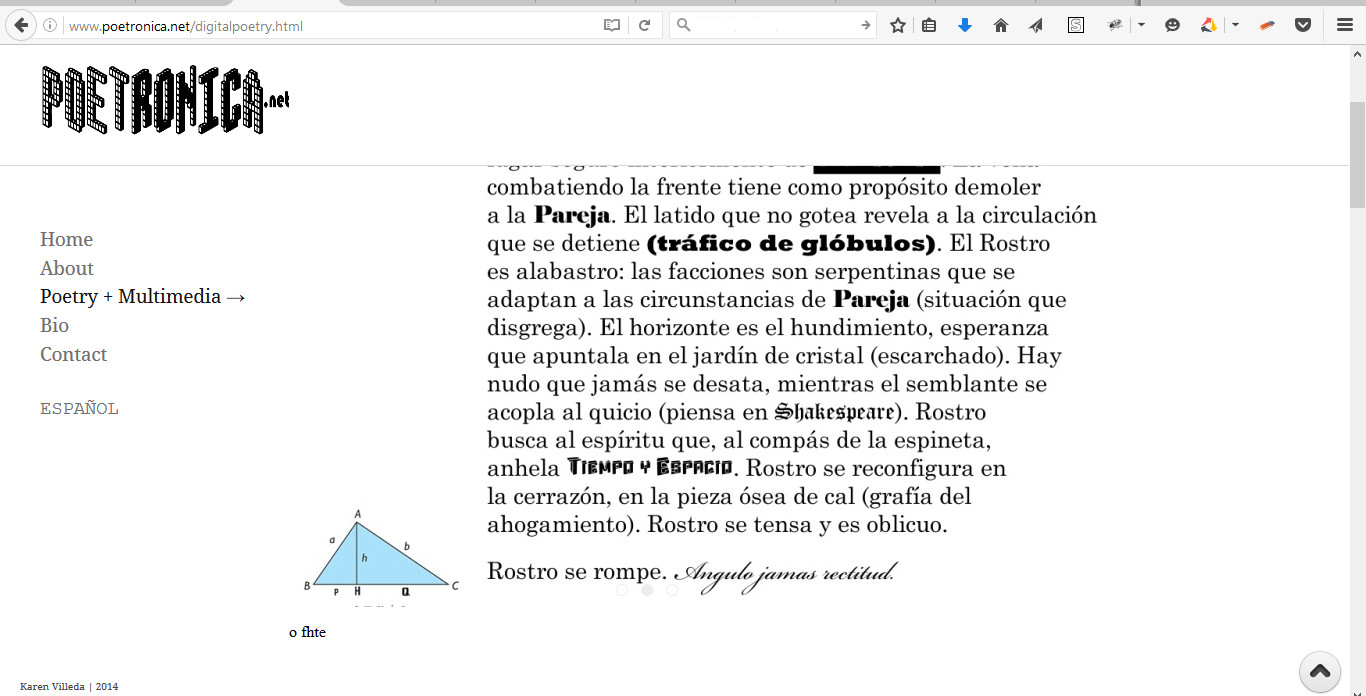
Task: Select the middle slide indicator dot
Action: [647, 590]
